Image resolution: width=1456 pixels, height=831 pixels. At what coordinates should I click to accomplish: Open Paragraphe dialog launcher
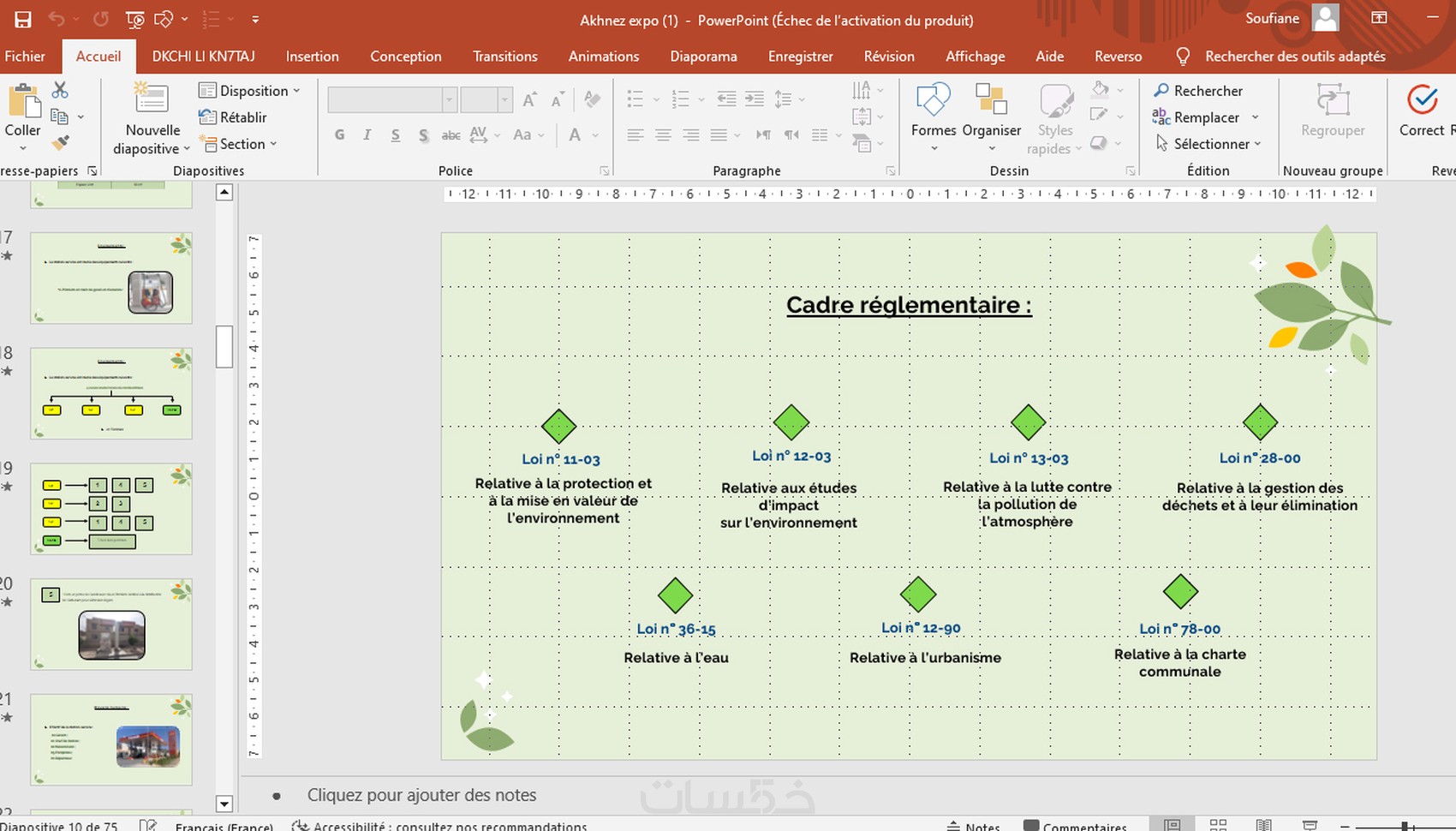tap(891, 171)
